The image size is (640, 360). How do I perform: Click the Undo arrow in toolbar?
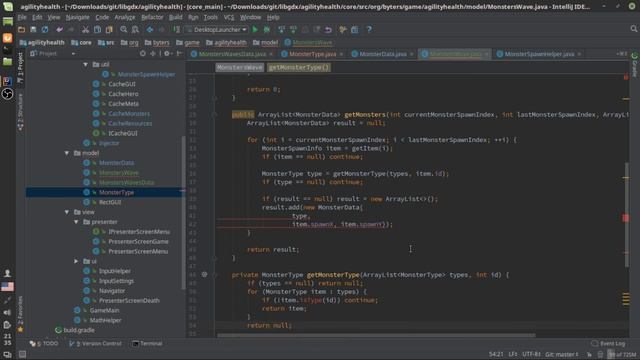[x=60, y=29]
